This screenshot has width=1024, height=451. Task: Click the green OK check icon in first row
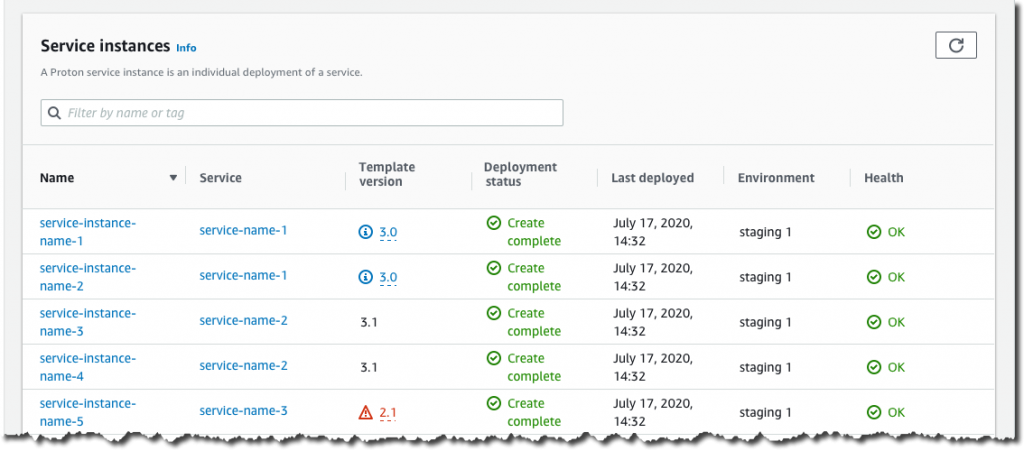click(874, 232)
